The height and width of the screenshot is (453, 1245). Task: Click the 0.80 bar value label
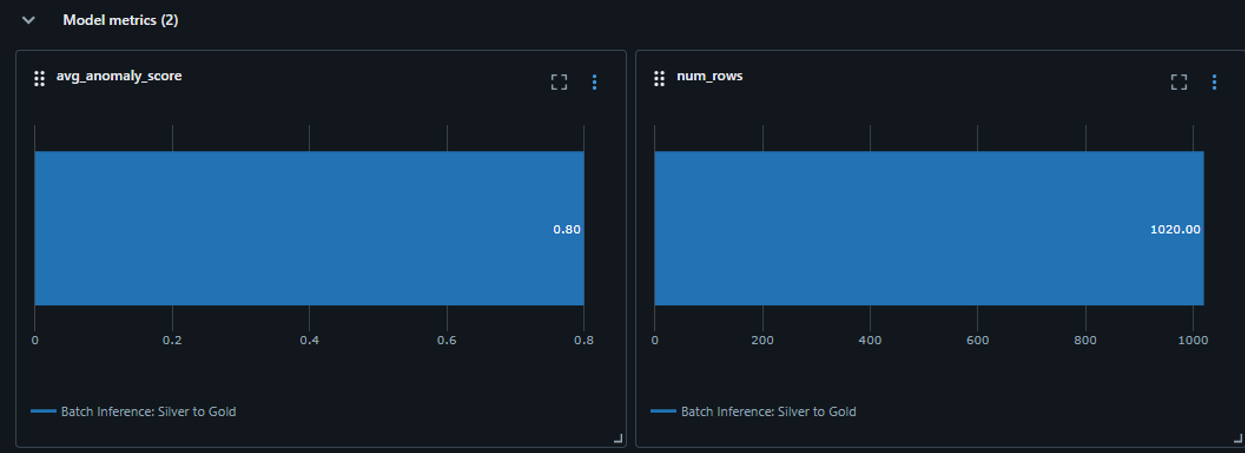567,229
